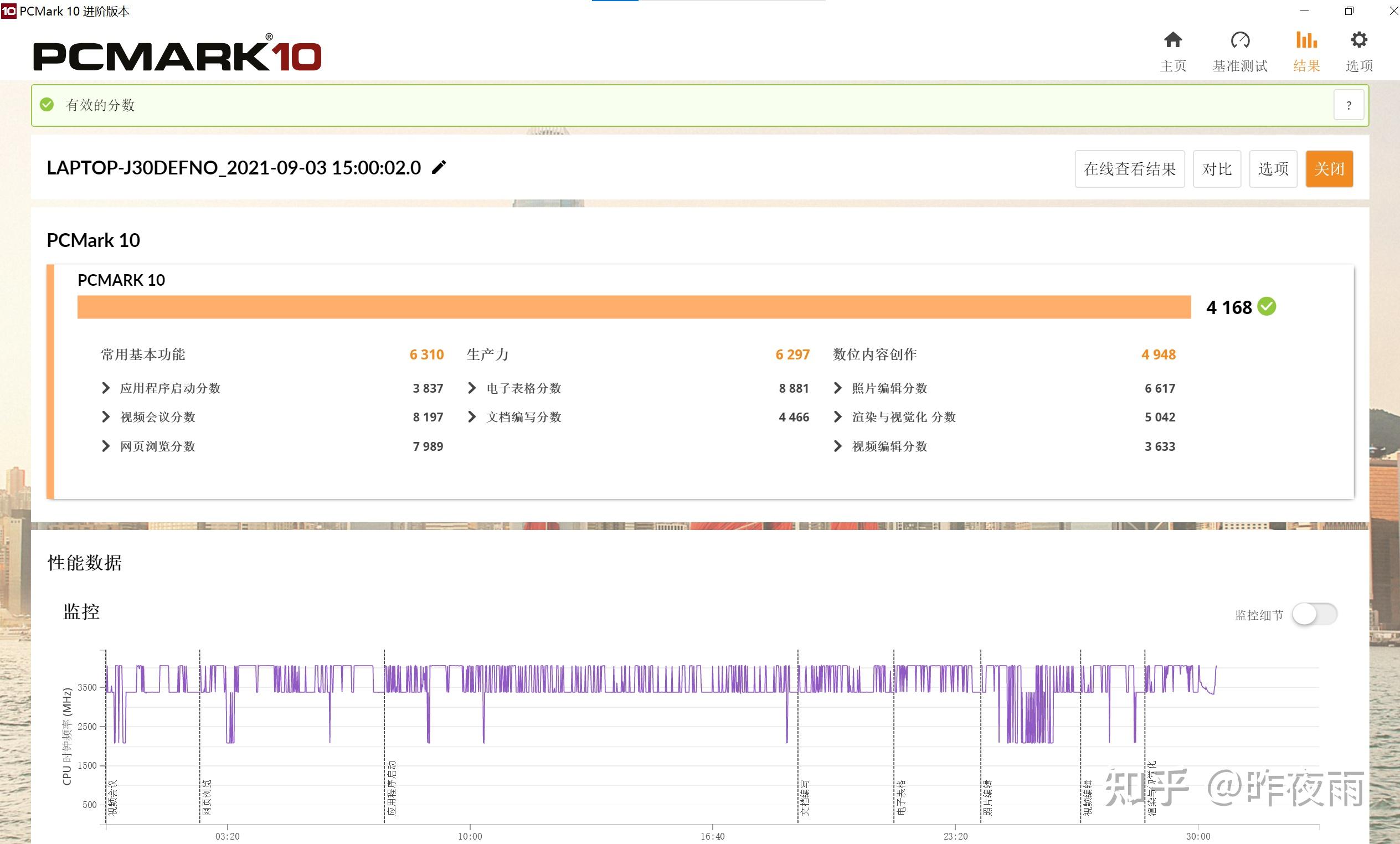This screenshot has width=1400, height=844.
Task: Edit result name with pencil icon
Action: (439, 168)
